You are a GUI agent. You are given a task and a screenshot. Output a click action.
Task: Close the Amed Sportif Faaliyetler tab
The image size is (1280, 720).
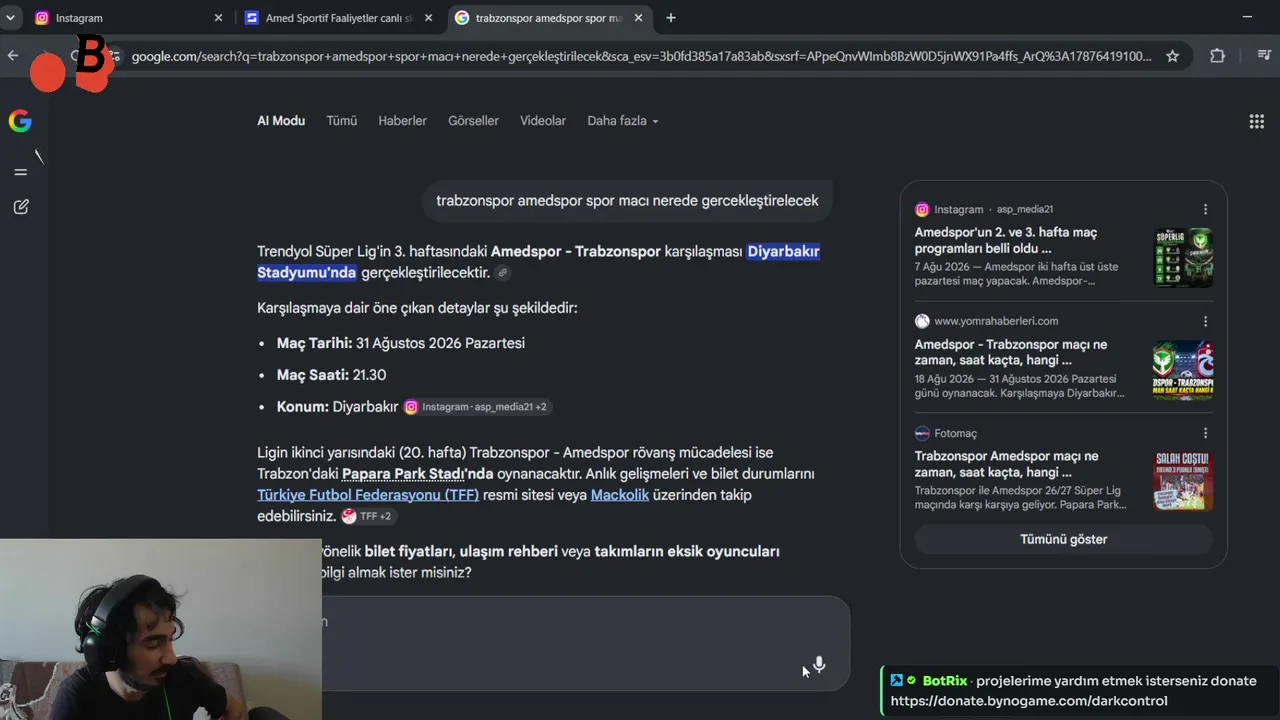(x=429, y=18)
